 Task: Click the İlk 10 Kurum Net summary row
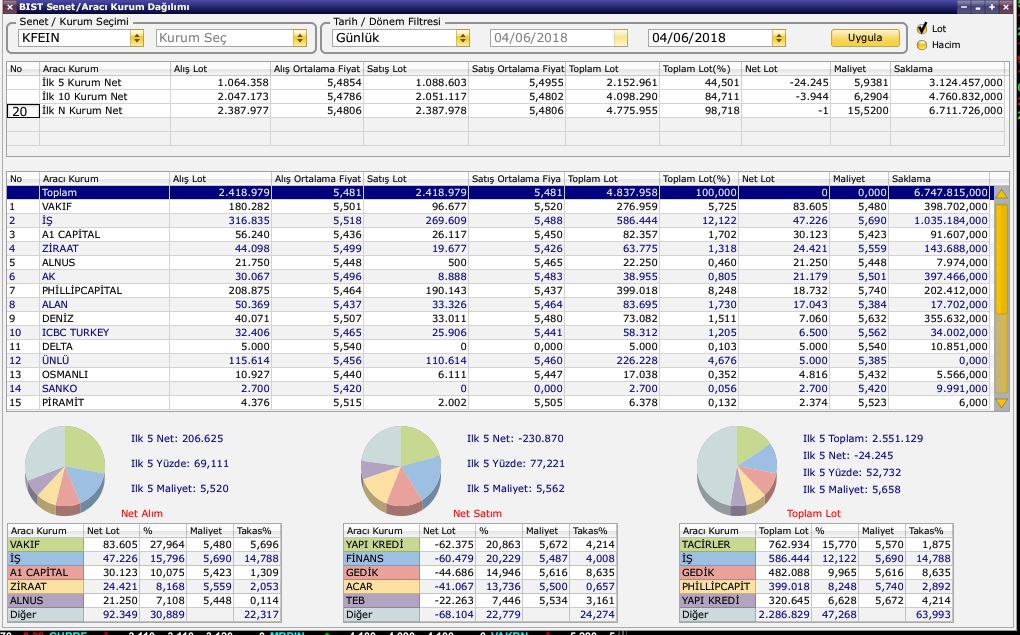507,96
